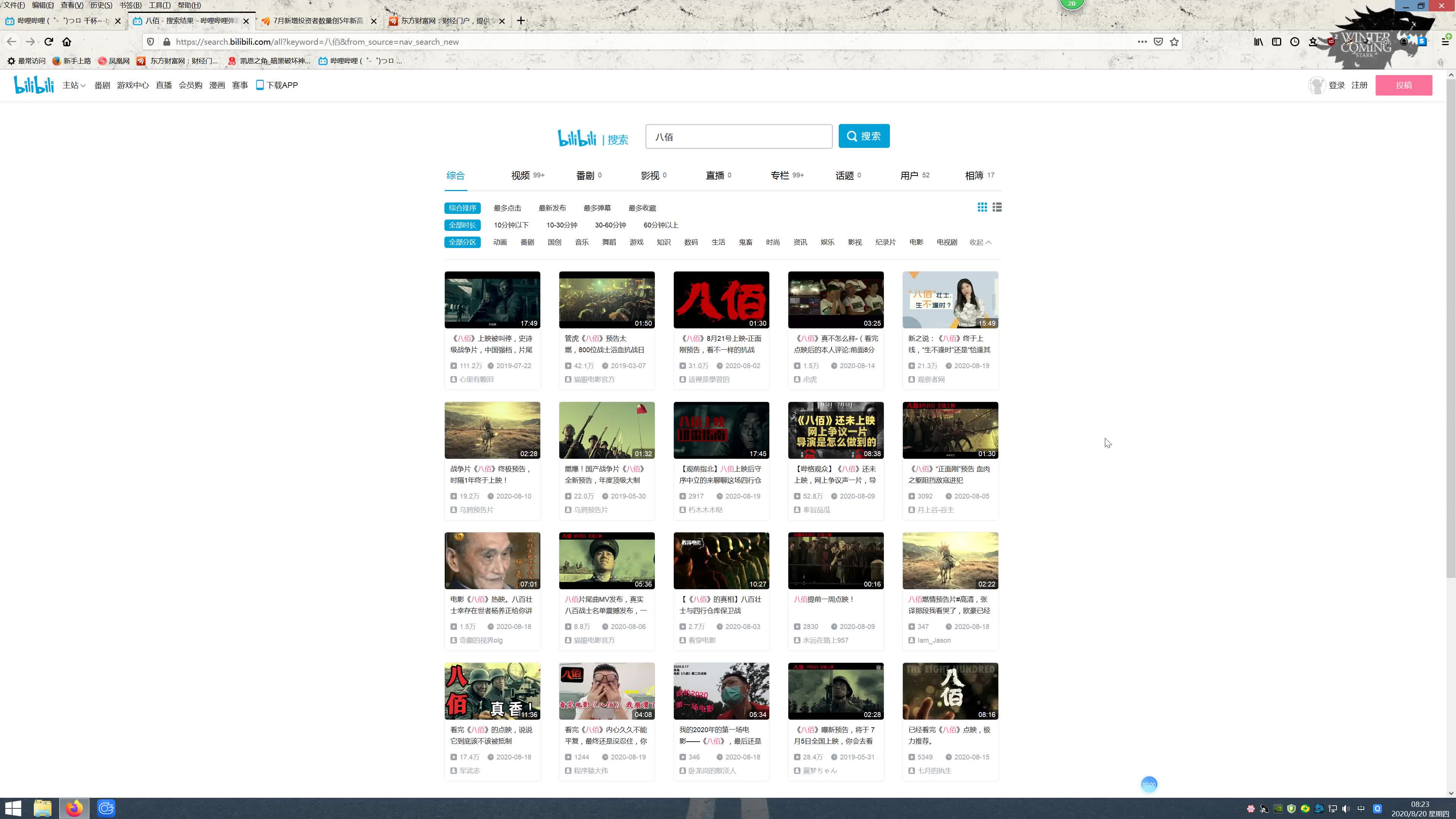Screen dimensions: 1456x819
Task: Open 看完《八佰》的点映 video thumbnail
Action: (492, 691)
